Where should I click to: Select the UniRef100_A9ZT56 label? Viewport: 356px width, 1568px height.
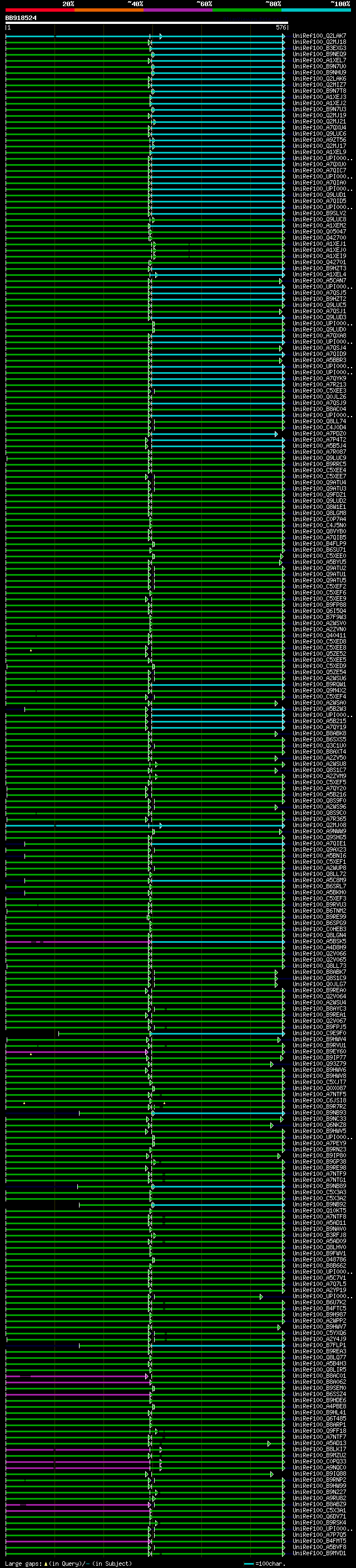[x=319, y=140]
